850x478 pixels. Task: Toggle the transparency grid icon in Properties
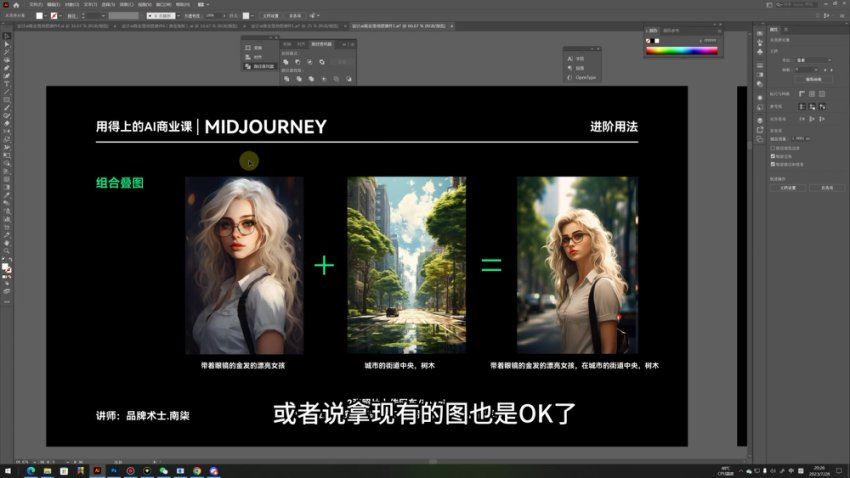(822, 94)
